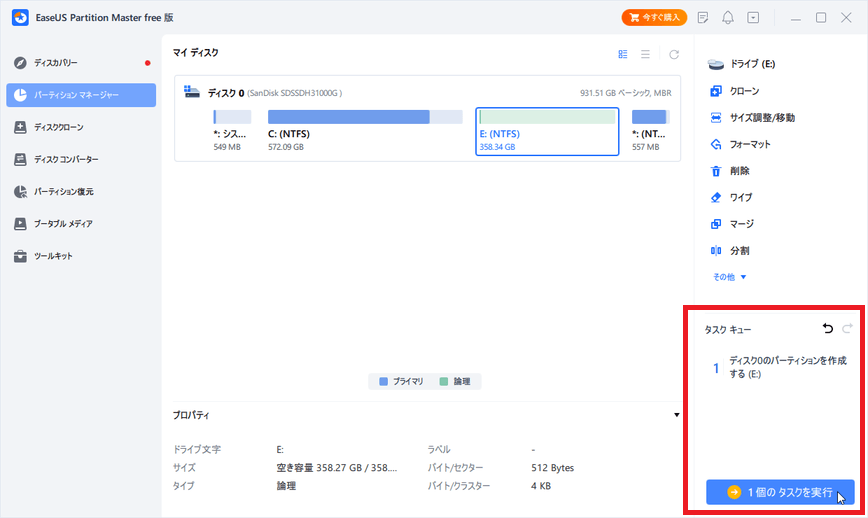Open the notifications bell

(728, 18)
